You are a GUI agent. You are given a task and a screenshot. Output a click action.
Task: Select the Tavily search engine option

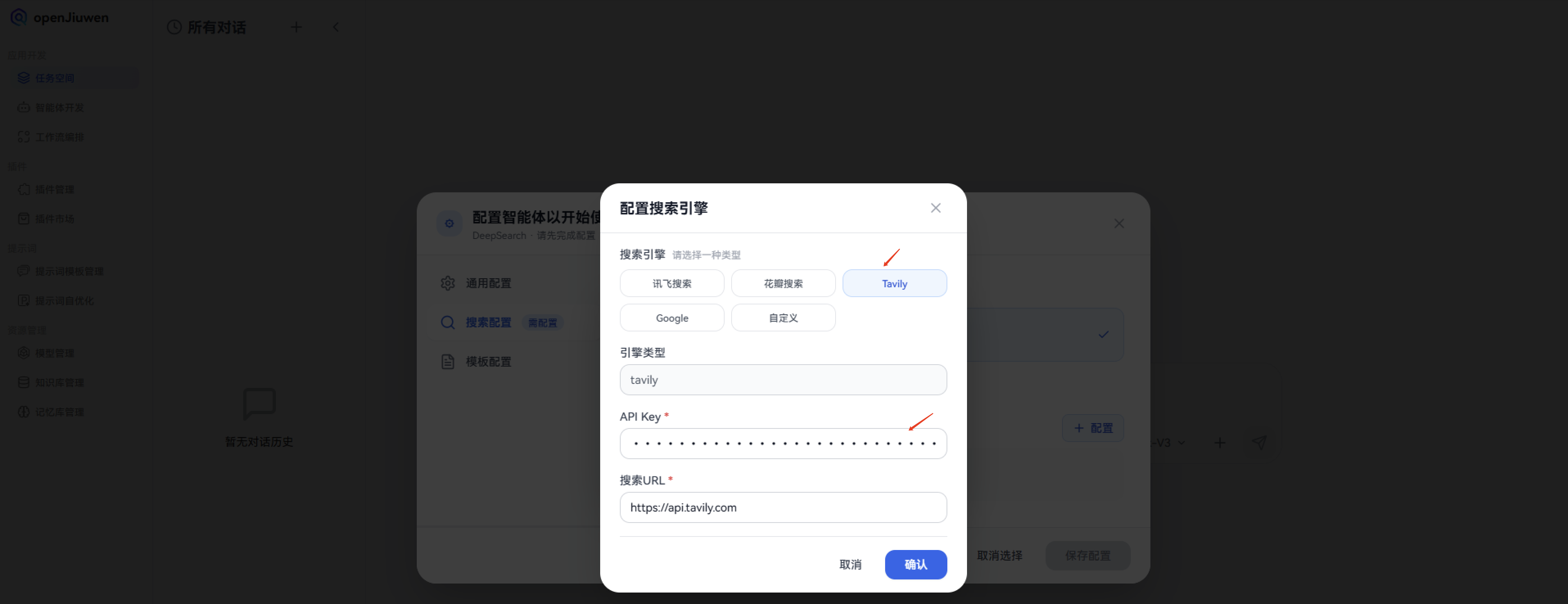(894, 283)
